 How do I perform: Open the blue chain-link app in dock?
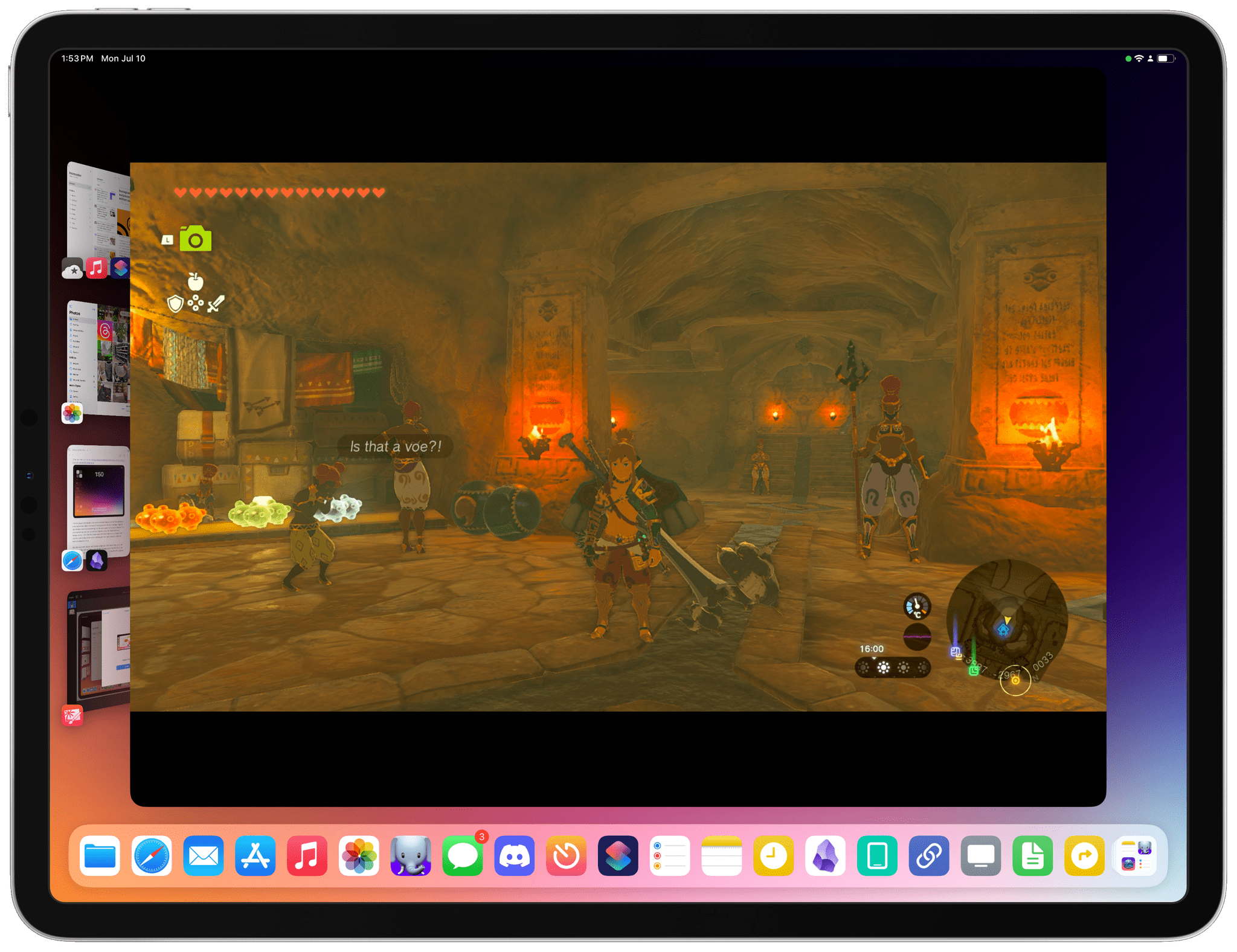pos(929,856)
